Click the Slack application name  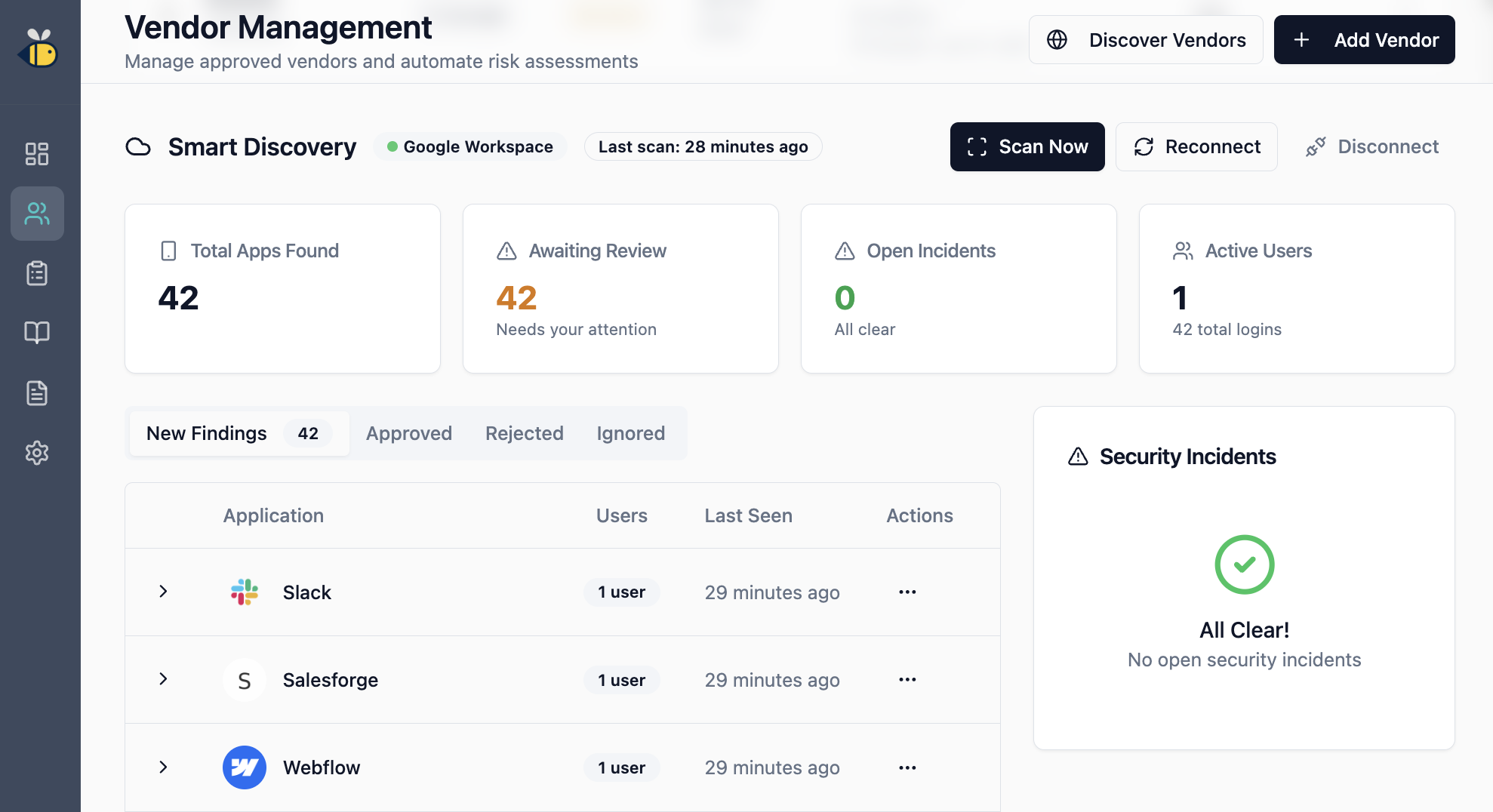(x=307, y=592)
